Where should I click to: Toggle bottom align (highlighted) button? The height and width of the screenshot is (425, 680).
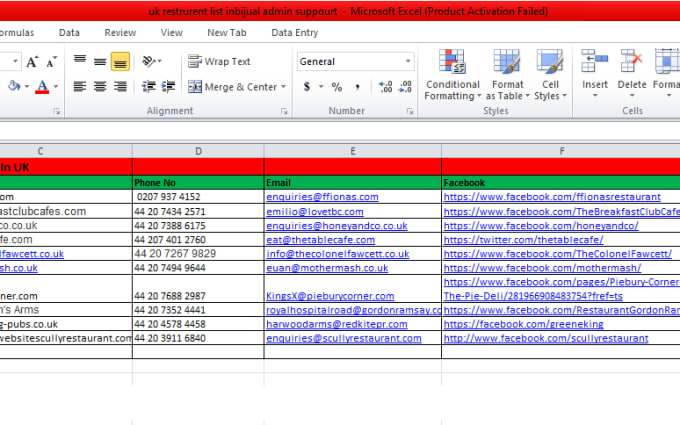(x=120, y=61)
